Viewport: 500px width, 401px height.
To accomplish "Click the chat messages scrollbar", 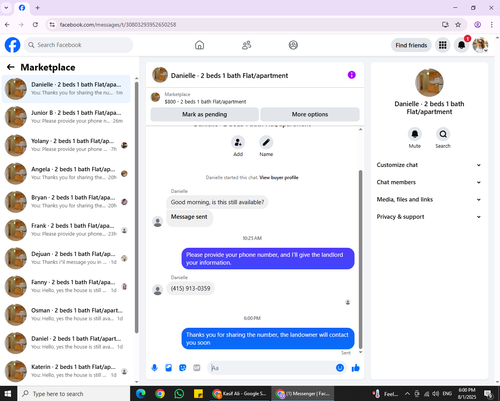I will pos(360,260).
